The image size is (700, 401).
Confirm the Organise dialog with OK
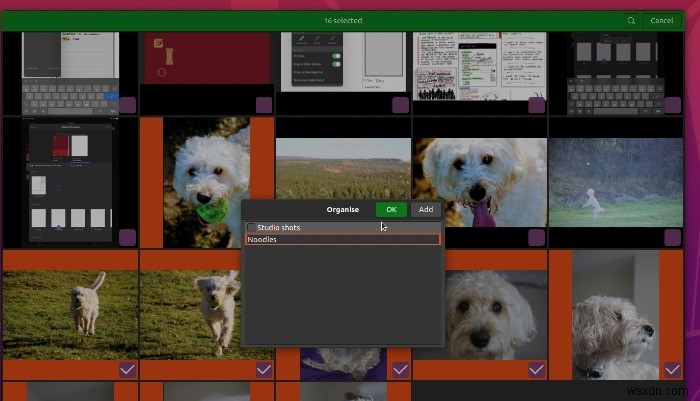[391, 209]
